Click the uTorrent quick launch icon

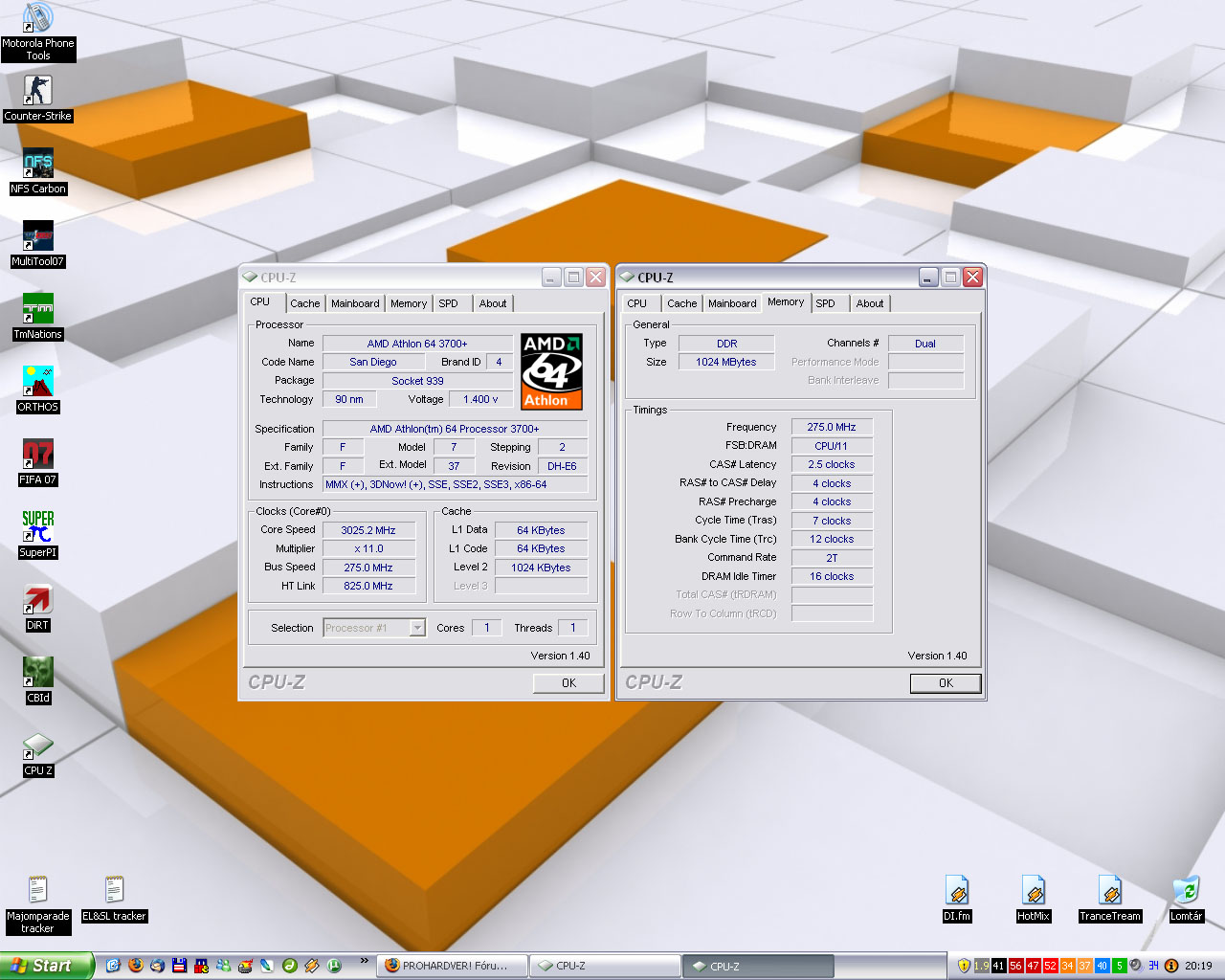334,966
